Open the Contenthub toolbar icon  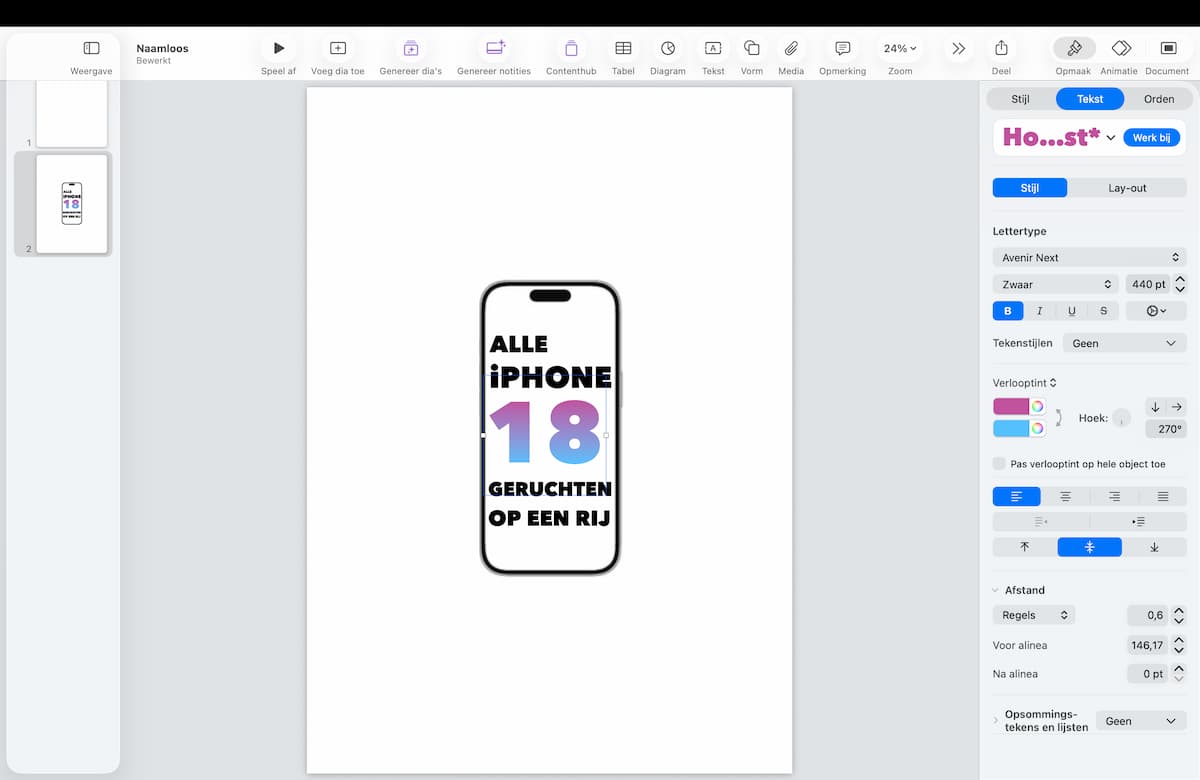tap(571, 48)
